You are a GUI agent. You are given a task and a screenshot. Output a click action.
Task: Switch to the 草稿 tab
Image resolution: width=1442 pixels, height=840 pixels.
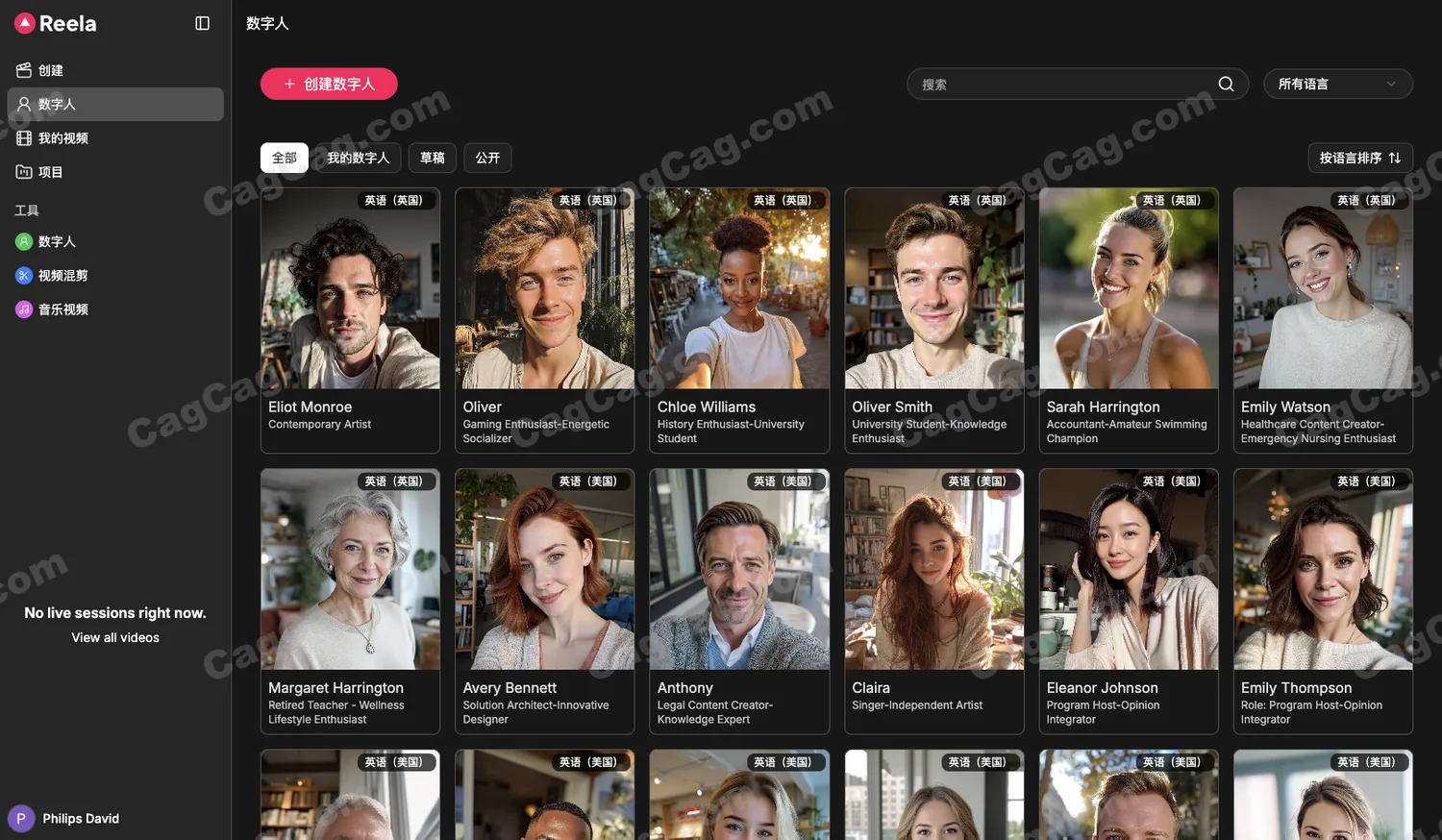click(433, 158)
